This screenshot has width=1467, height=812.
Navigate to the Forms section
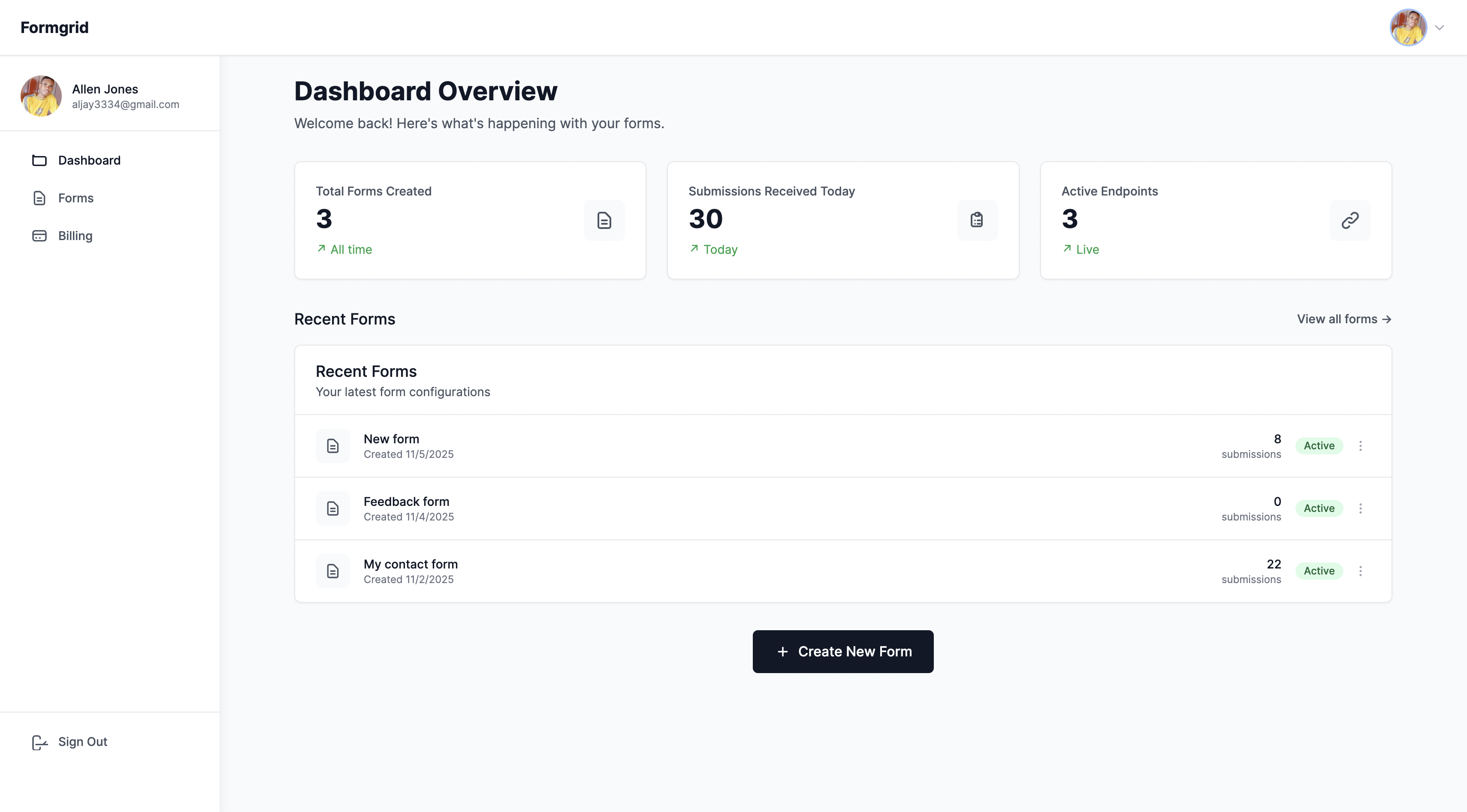(75, 198)
